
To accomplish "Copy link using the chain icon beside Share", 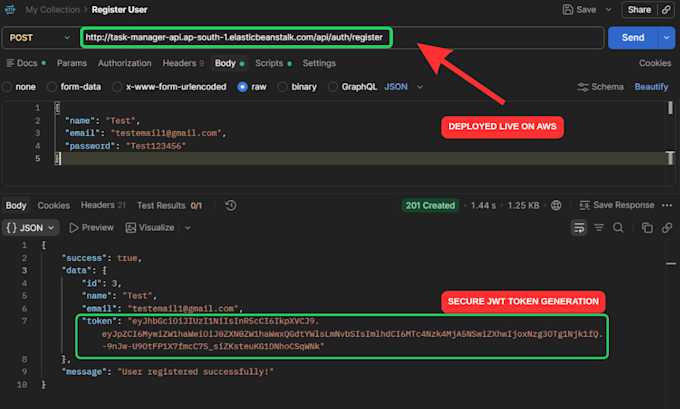I will tap(666, 10).
